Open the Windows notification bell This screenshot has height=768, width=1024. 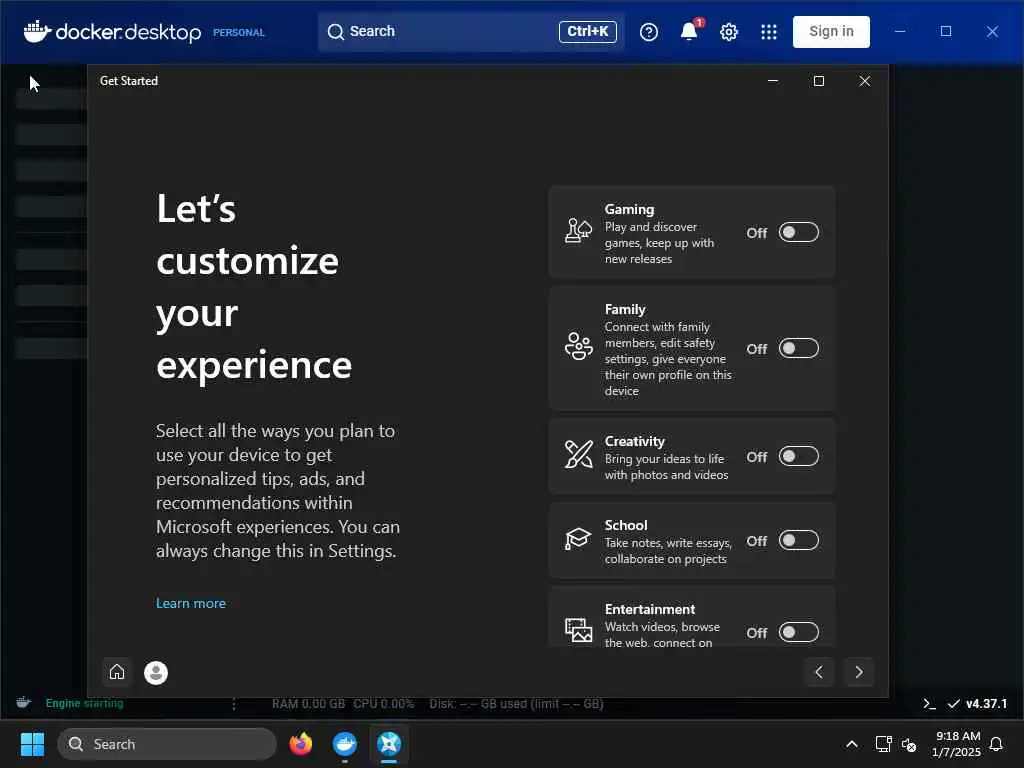997,744
